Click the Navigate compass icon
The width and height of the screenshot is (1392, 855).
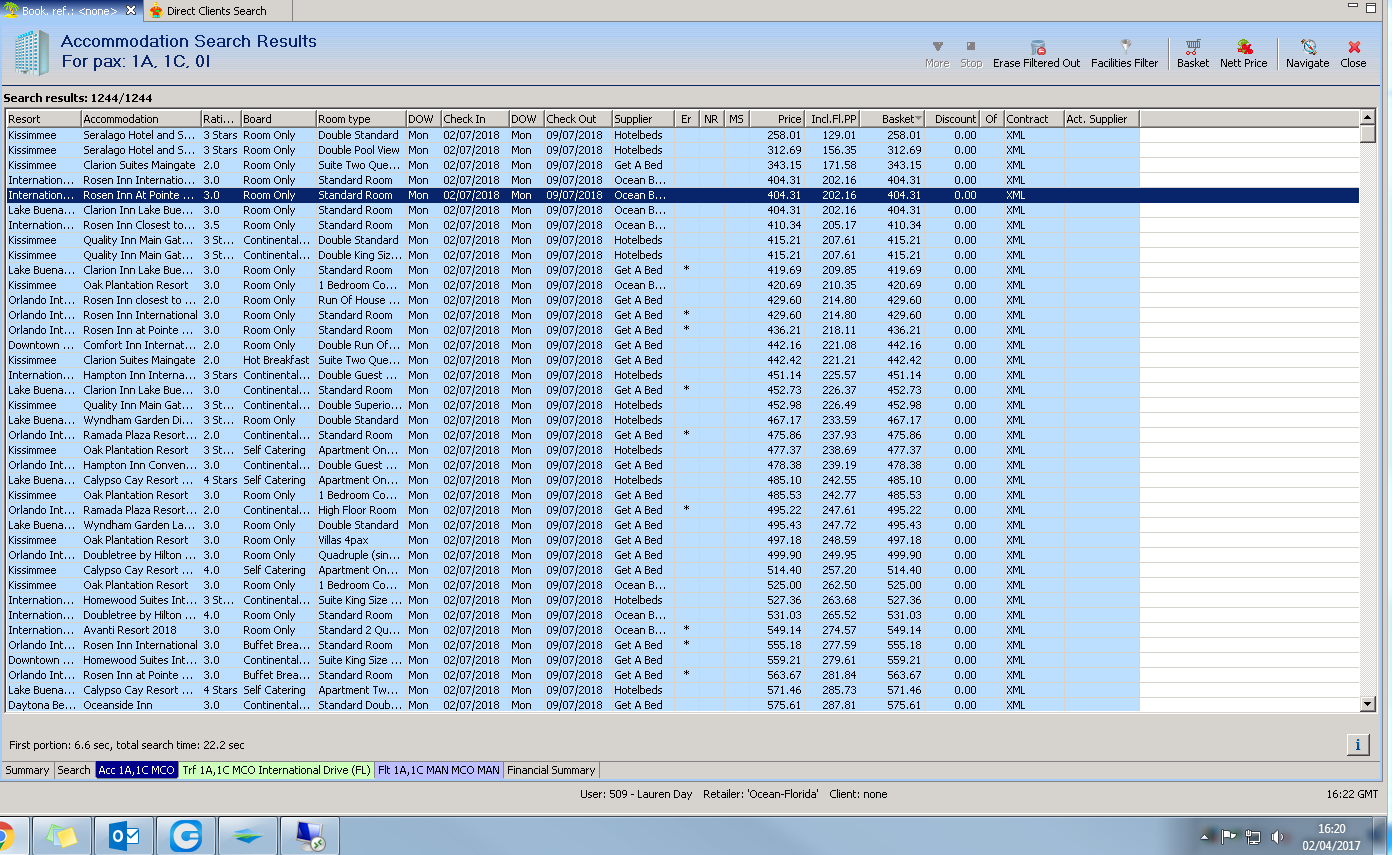1307,54
